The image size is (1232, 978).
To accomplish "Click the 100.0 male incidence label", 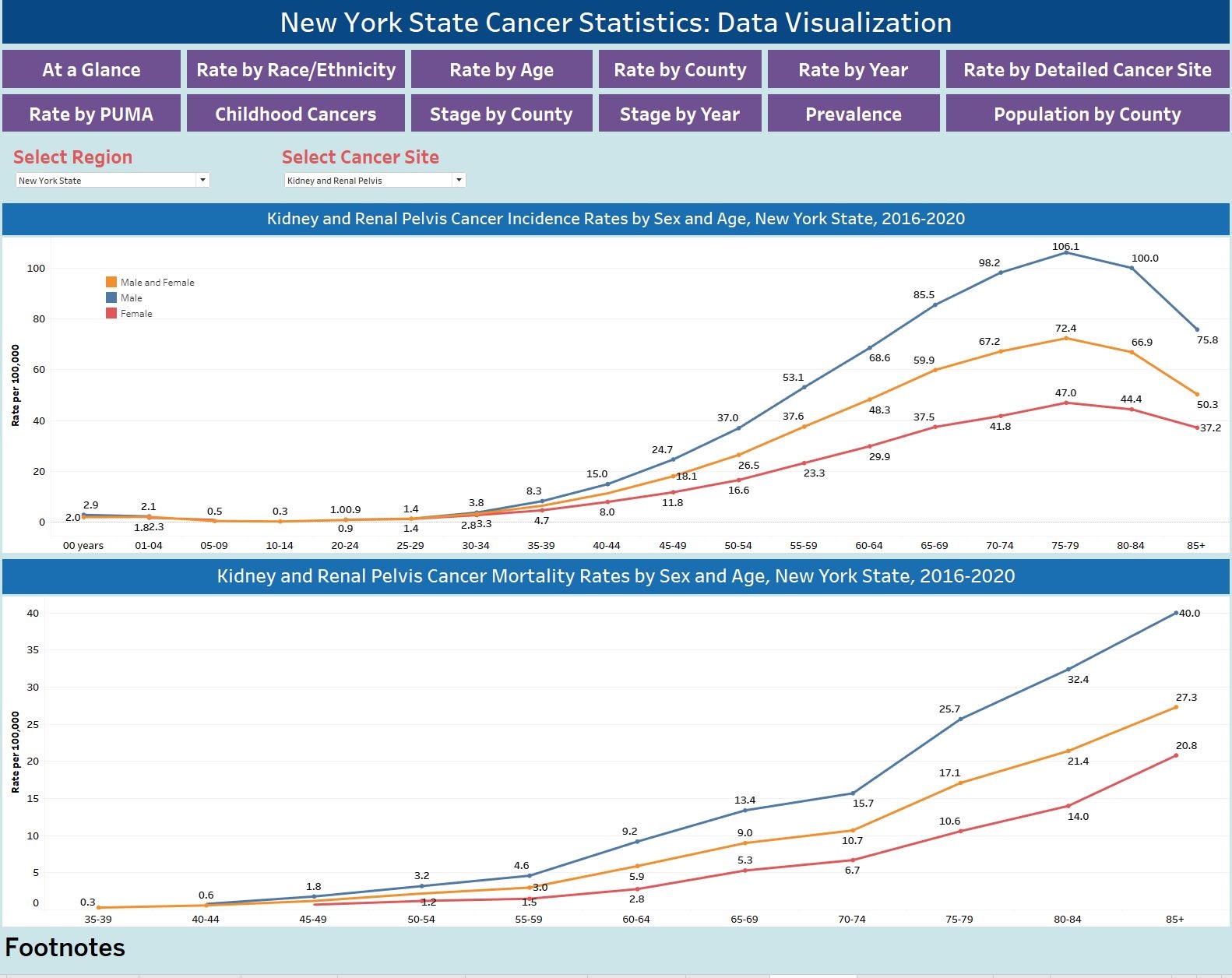I will pyautogui.click(x=1145, y=258).
